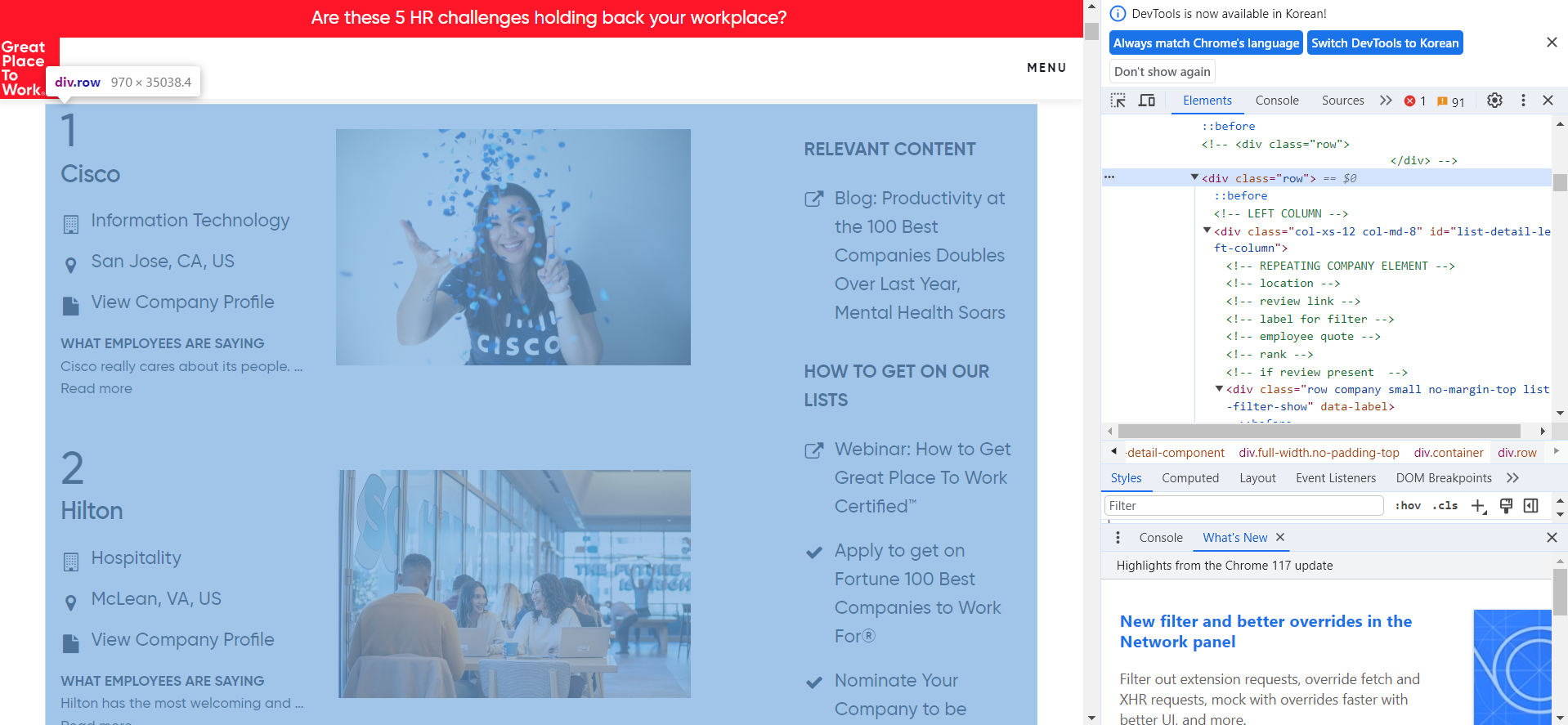The height and width of the screenshot is (725, 1568).
Task: Open the Event Listeners tab
Action: [x=1336, y=478]
